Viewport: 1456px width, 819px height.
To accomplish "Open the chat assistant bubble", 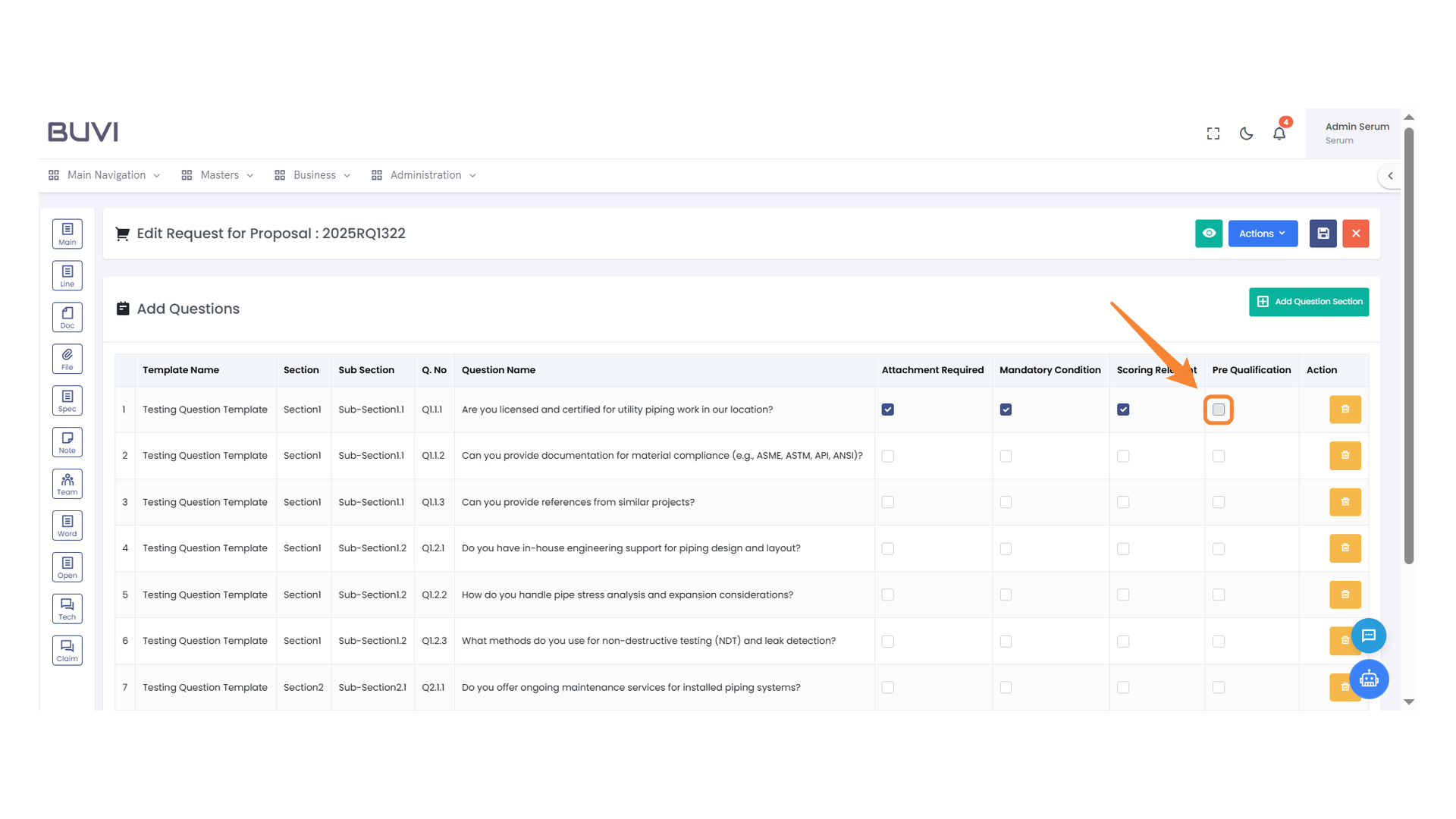I will (1369, 636).
